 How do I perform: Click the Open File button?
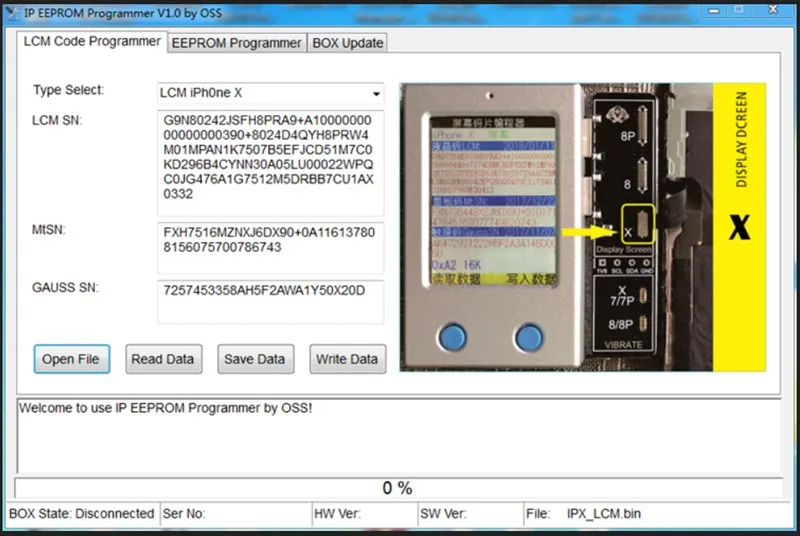point(71,359)
